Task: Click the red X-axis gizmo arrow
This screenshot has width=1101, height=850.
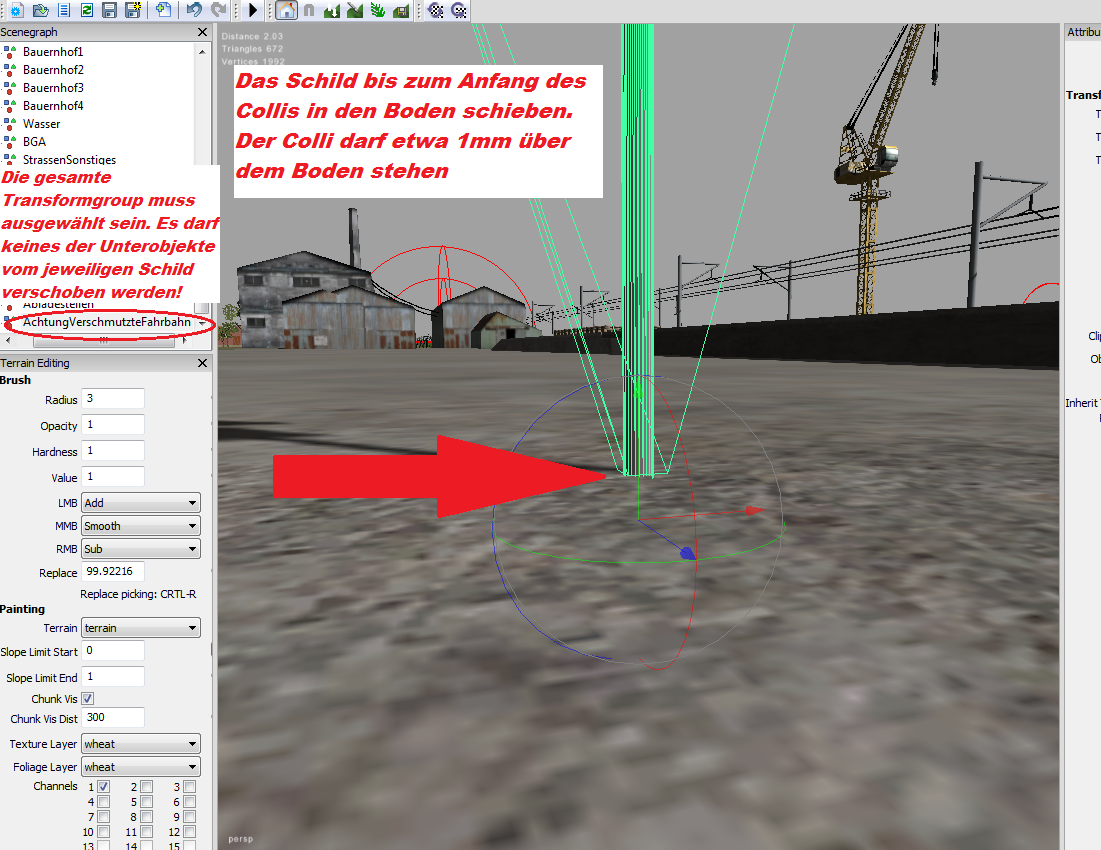Action: click(x=755, y=510)
